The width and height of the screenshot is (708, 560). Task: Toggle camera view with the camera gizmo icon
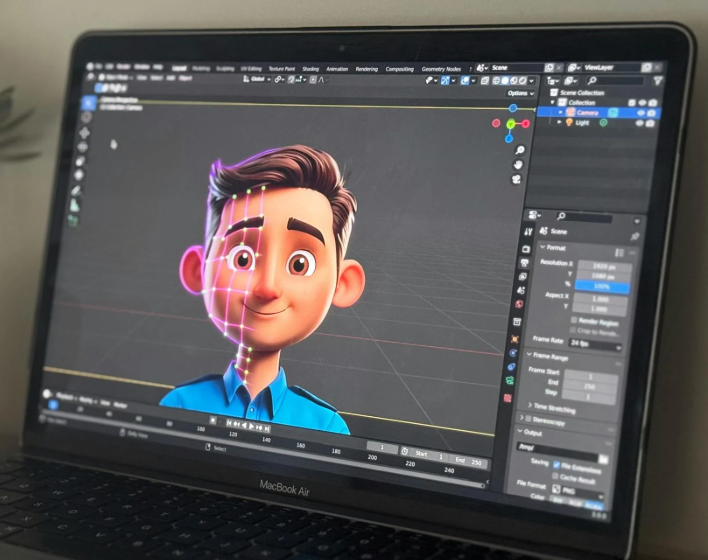(517, 179)
